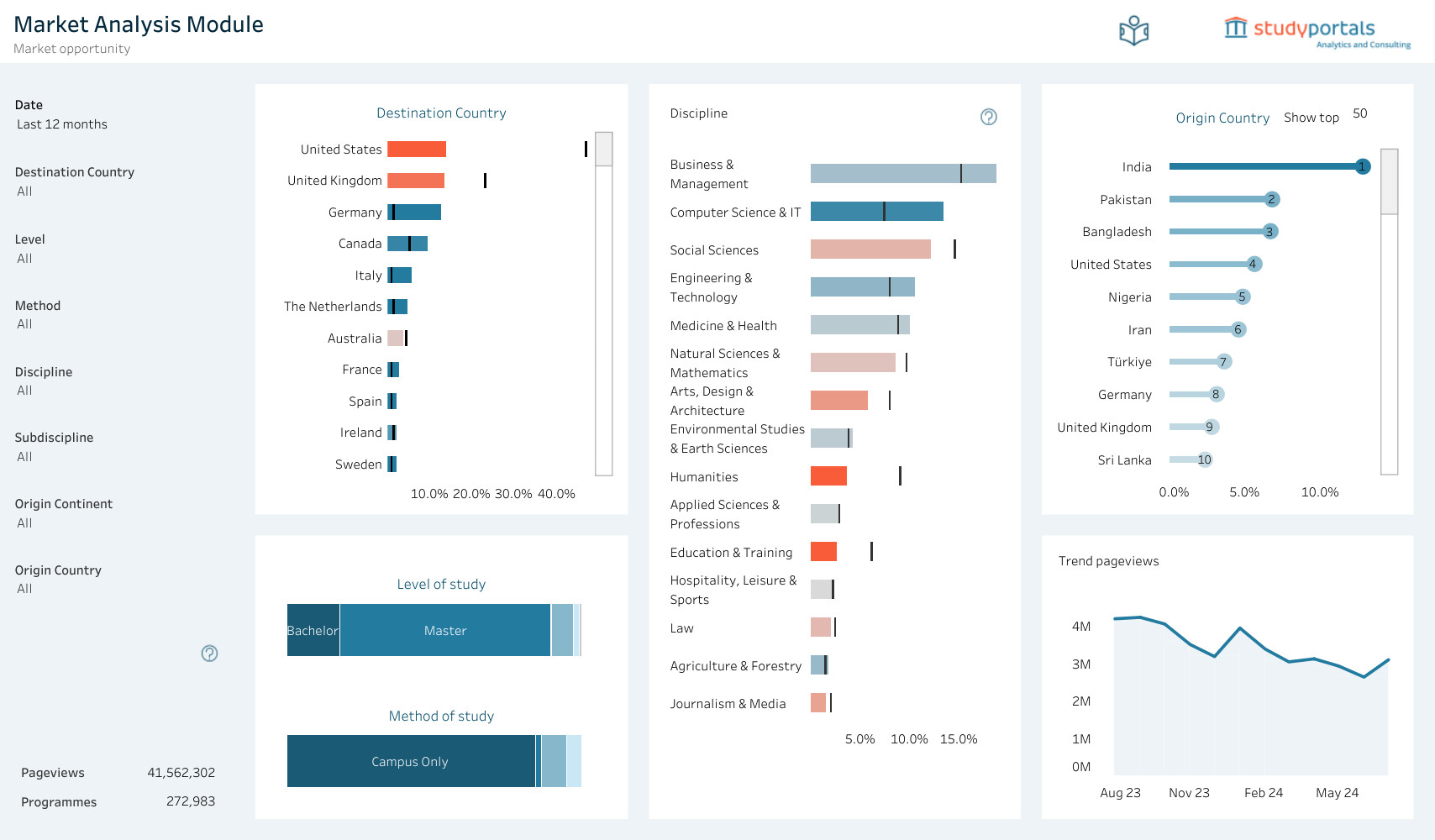Click Nigeria rank 5 circle marker
This screenshot has width=1435, height=840.
click(1243, 297)
